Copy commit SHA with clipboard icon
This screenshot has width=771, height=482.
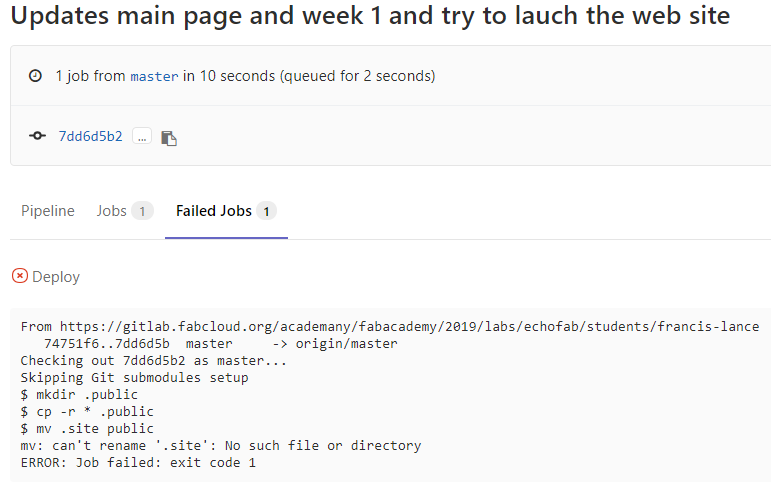pos(169,138)
